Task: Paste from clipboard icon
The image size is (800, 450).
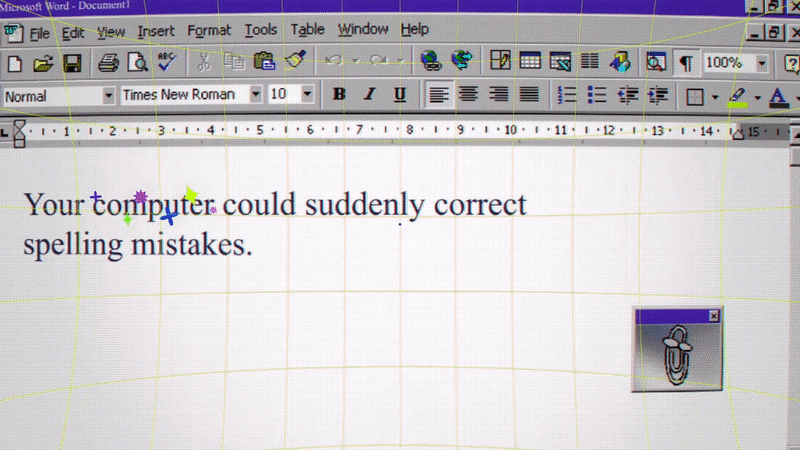Action: coord(264,61)
